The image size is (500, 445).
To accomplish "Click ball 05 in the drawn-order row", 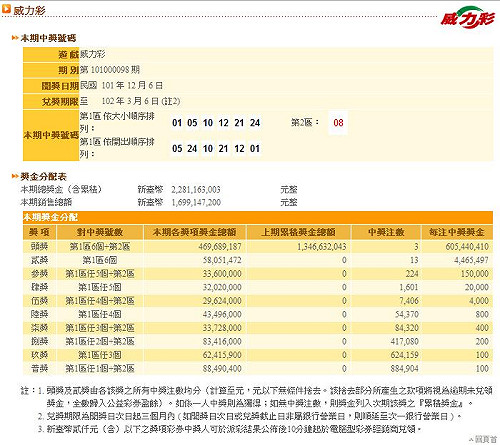I will 177,148.
